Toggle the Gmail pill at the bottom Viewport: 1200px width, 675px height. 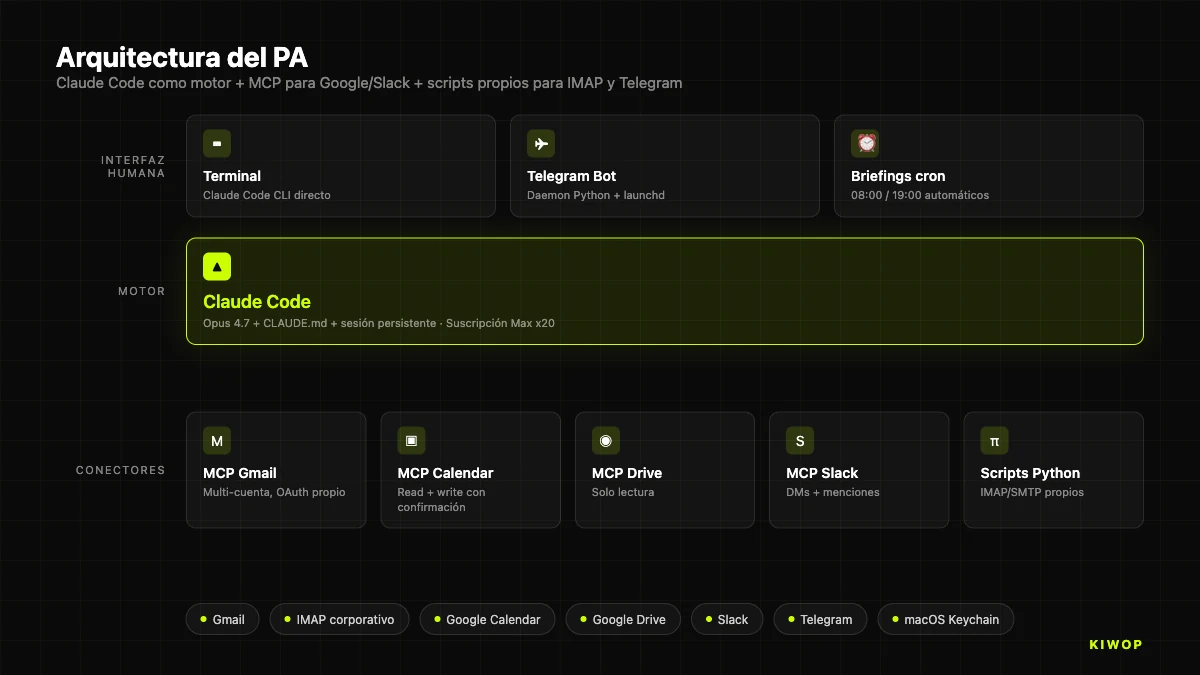(222, 619)
